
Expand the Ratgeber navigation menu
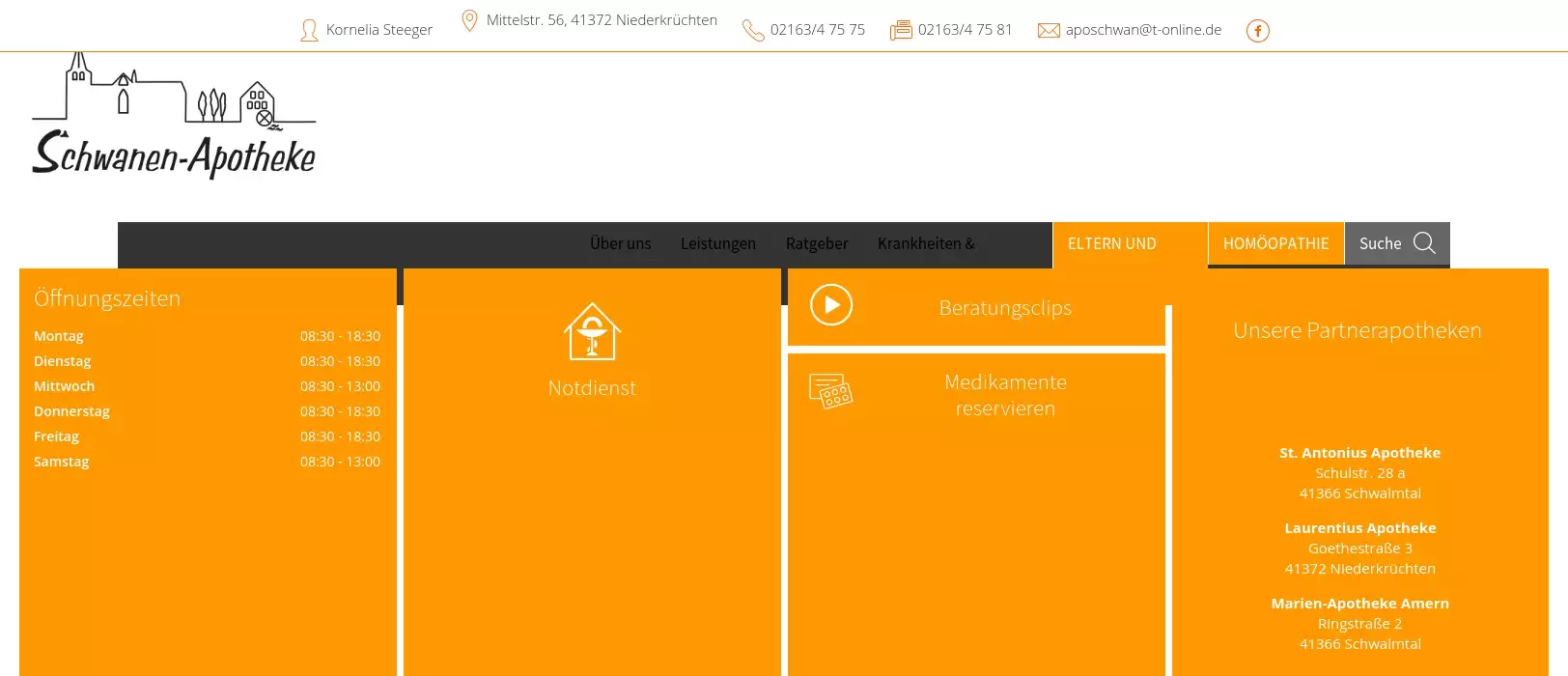click(x=817, y=244)
